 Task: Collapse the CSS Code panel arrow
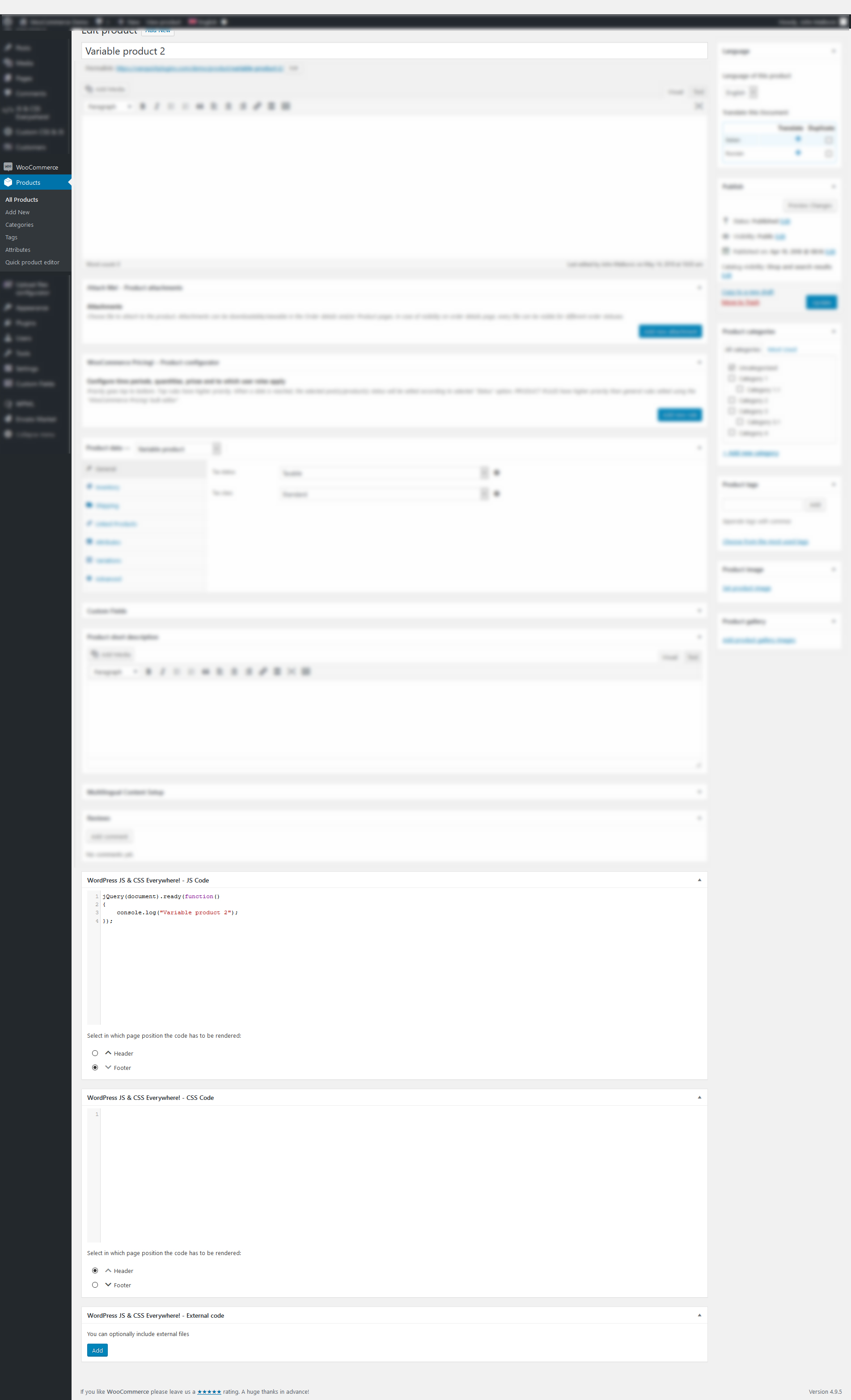(699, 1097)
